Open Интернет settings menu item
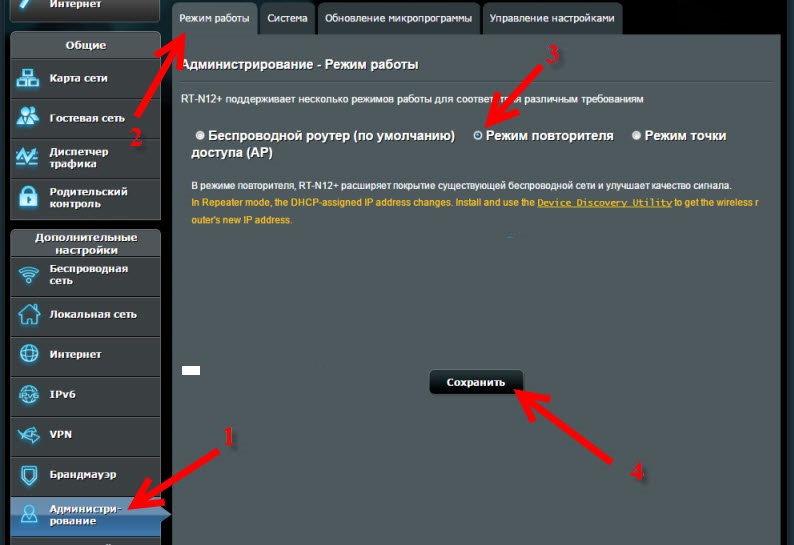Screen dimensions: 794x545 (x=85, y=356)
